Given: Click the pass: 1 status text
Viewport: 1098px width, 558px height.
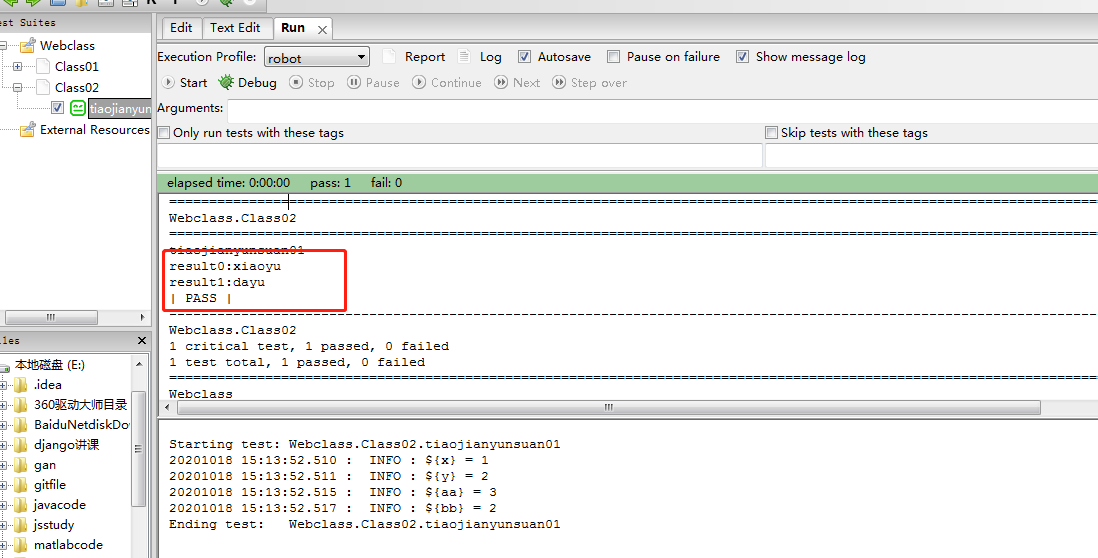Looking at the screenshot, I should click(x=331, y=183).
